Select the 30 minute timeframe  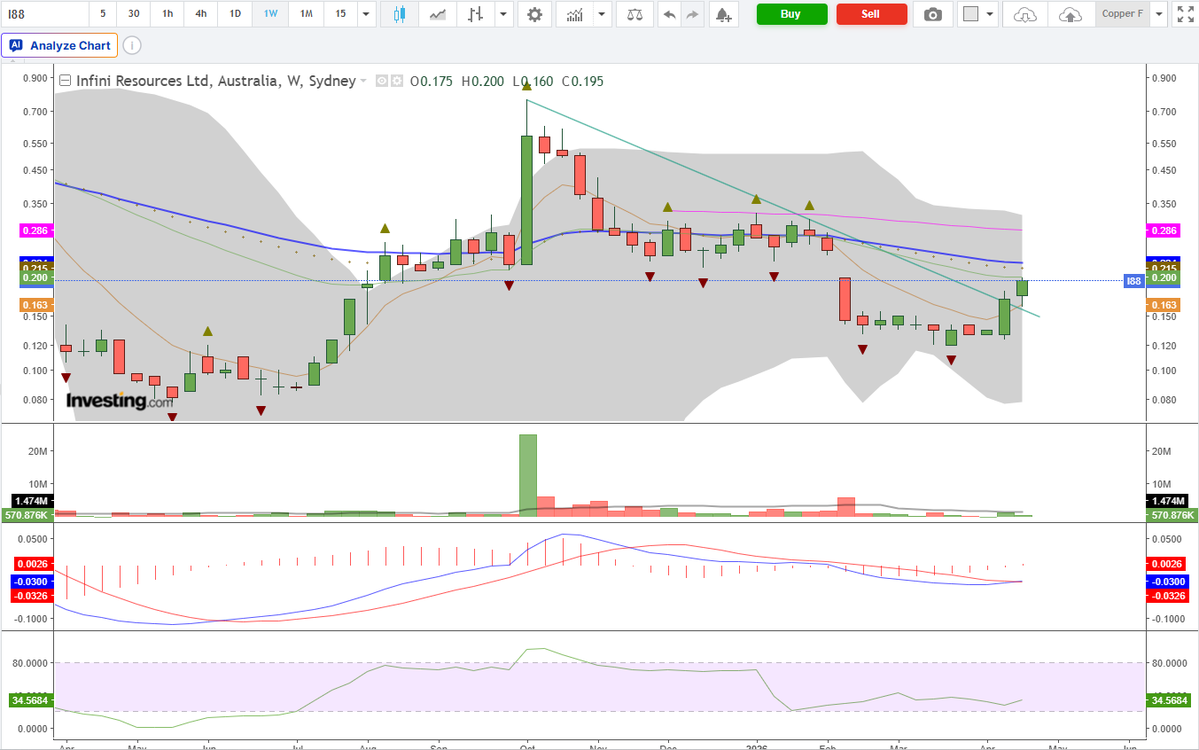134,14
